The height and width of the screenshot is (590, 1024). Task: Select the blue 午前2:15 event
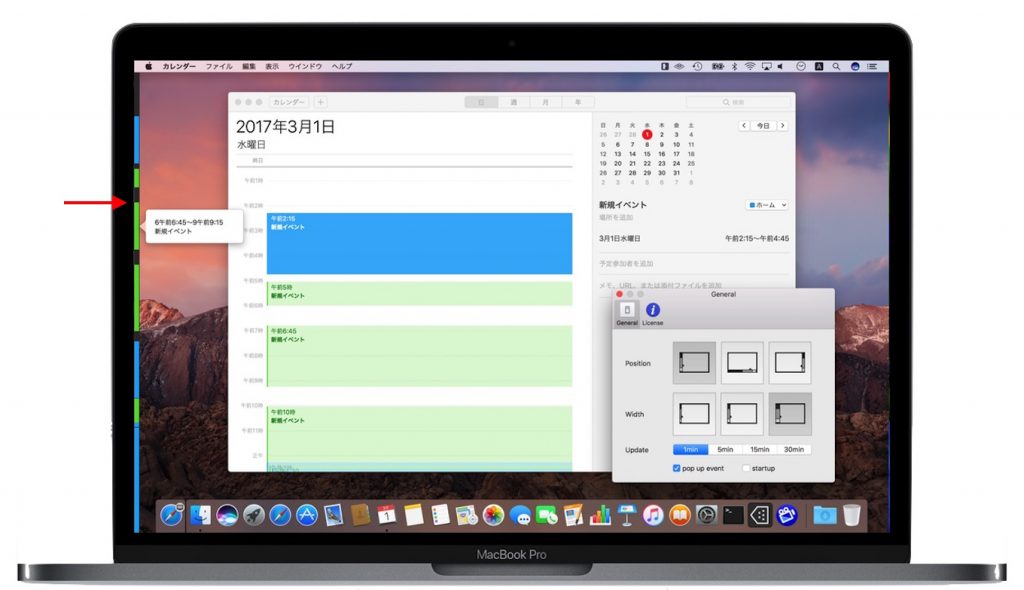click(x=419, y=243)
